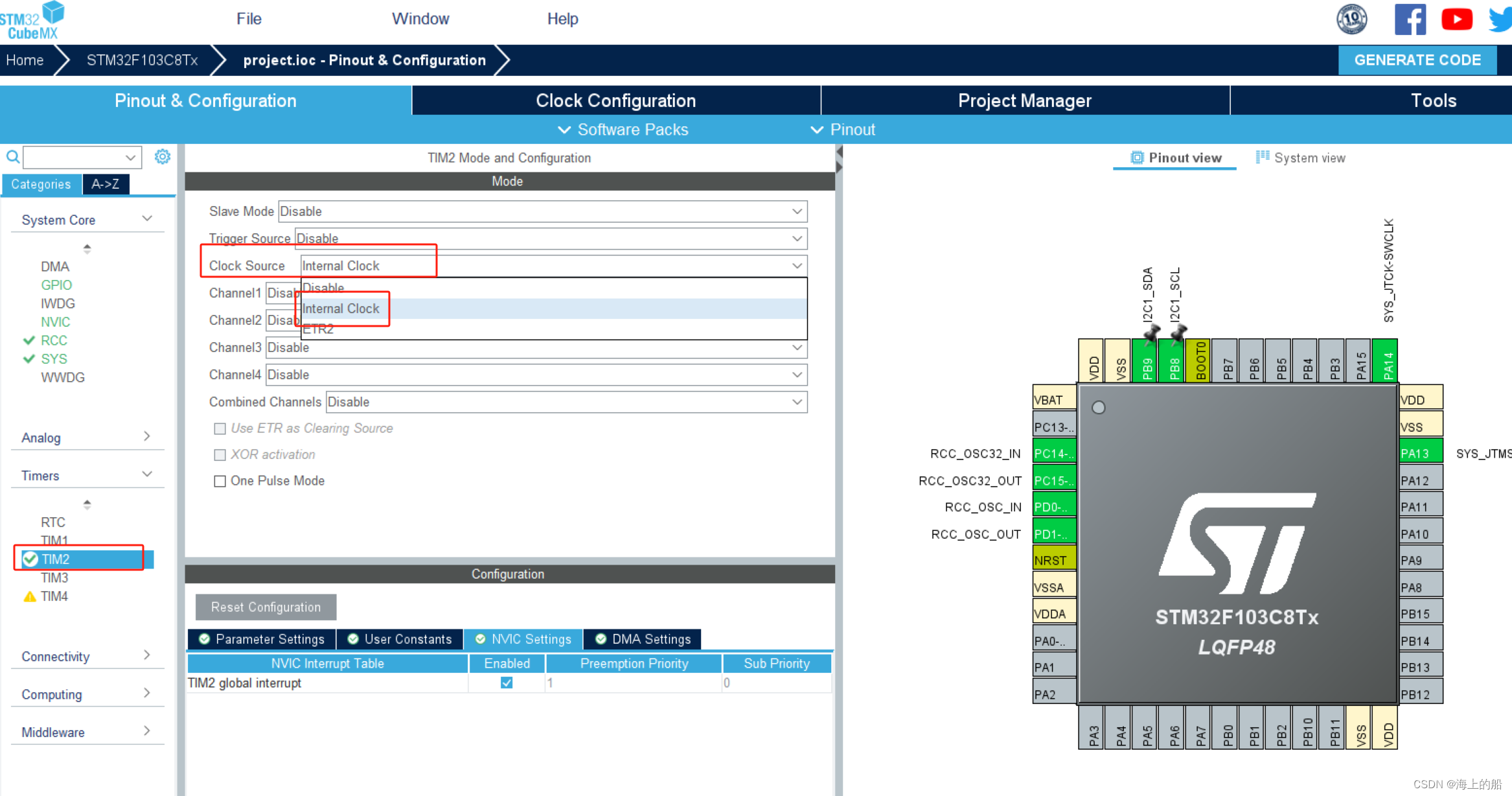1512x796 pixels.
Task: Click the settings gear next to search
Action: (163, 157)
